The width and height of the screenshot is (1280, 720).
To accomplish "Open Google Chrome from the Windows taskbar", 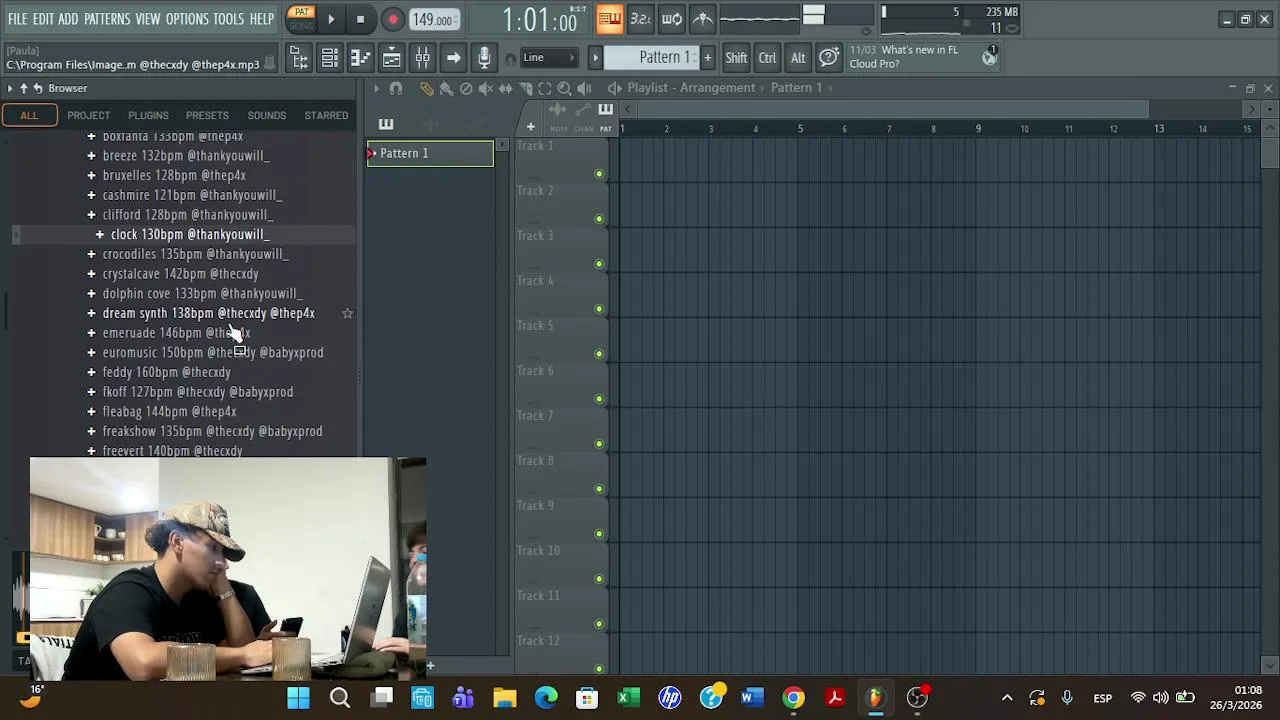I will 793,697.
